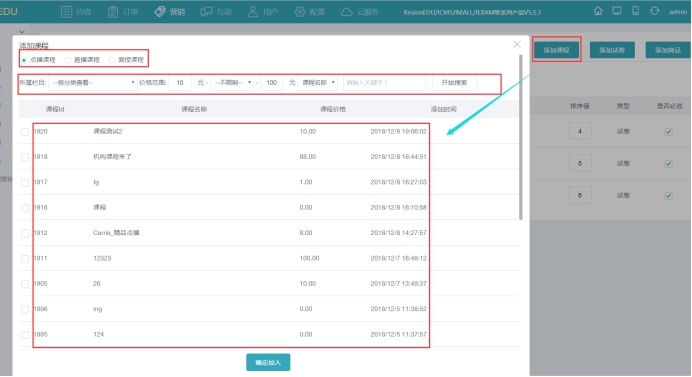The height and width of the screenshot is (377, 692).
Task: Click the keyword search input box
Action: pos(384,83)
